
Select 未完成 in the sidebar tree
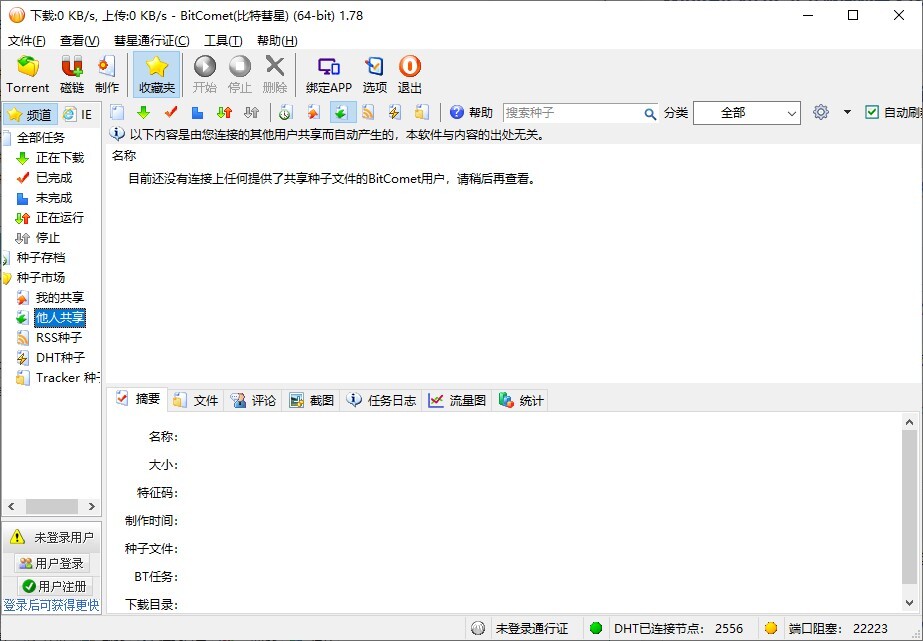click(x=54, y=198)
